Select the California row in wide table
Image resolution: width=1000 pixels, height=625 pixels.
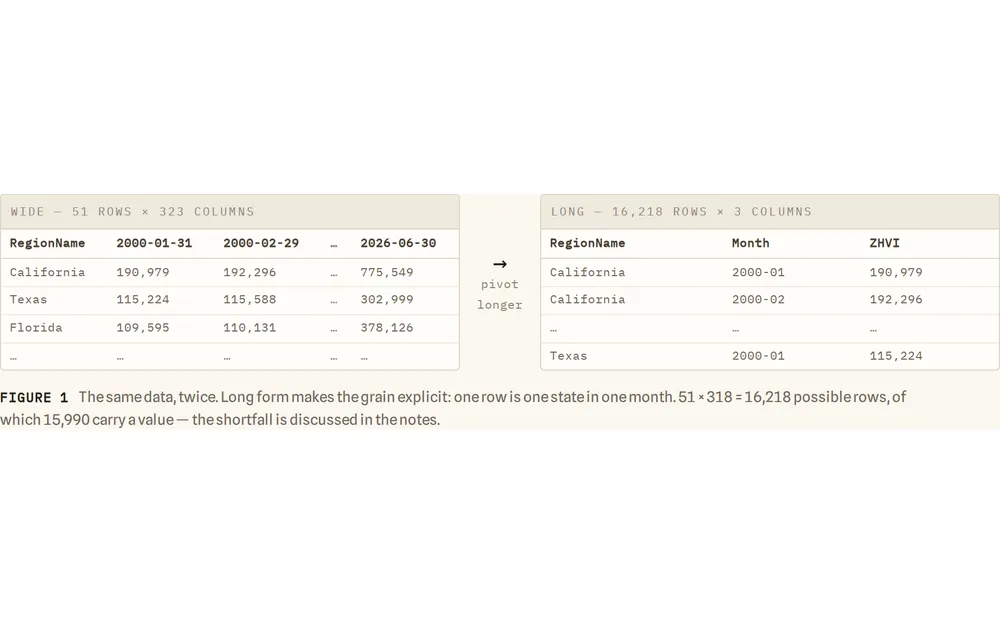pos(230,272)
